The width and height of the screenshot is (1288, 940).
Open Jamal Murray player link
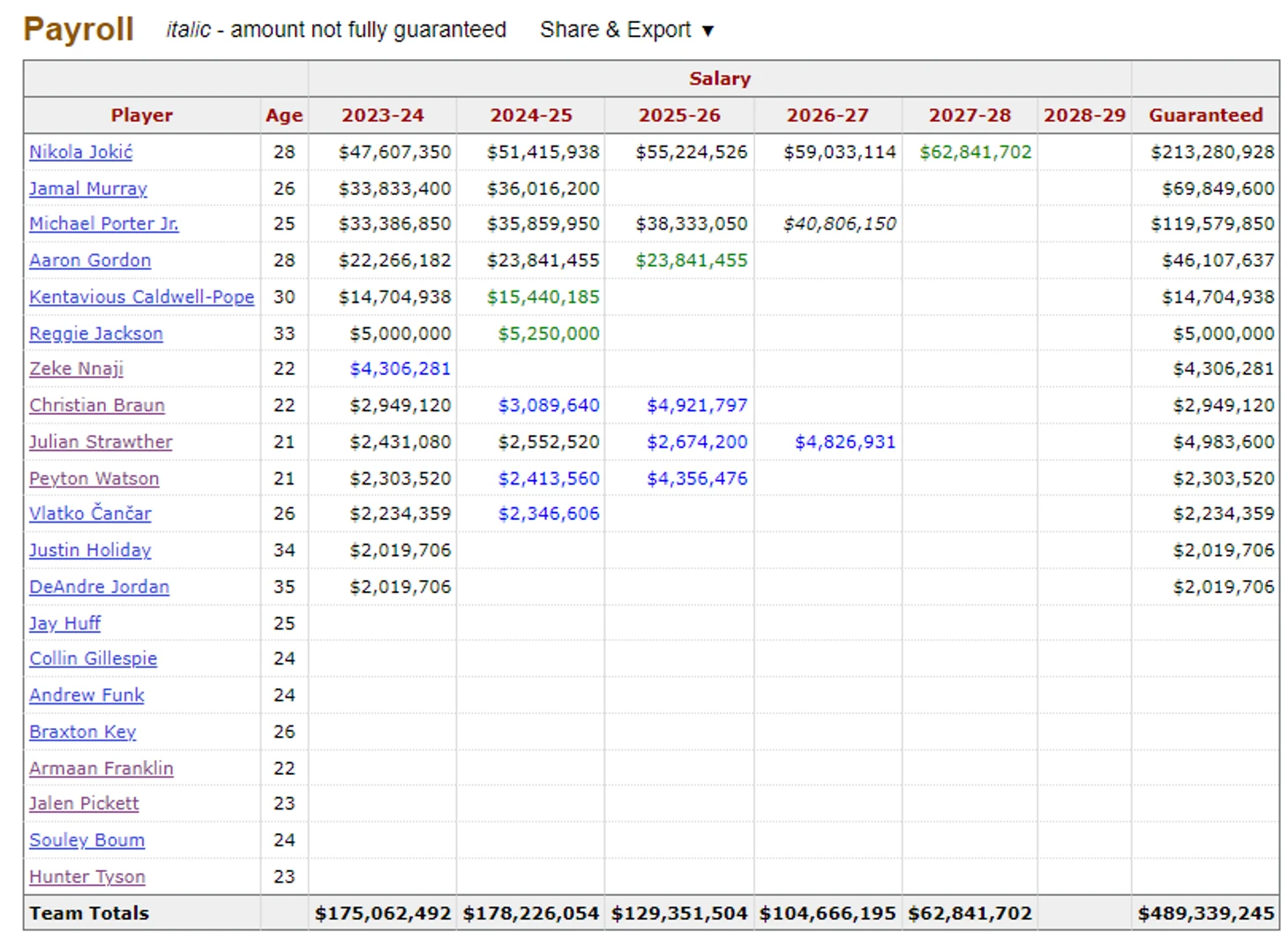[88, 189]
